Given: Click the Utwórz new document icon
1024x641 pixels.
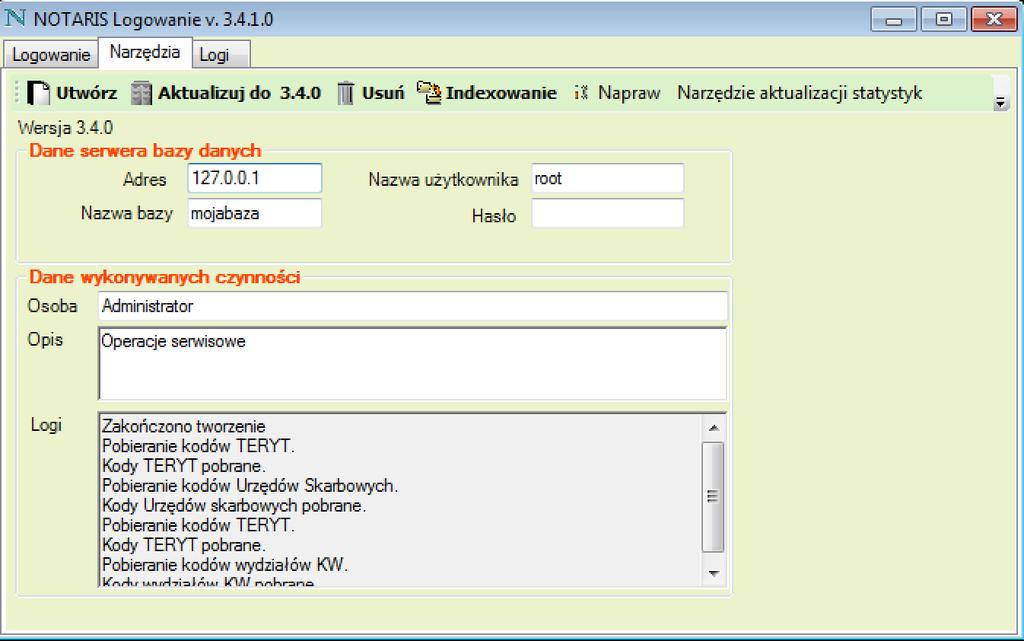Looking at the screenshot, I should point(39,93).
